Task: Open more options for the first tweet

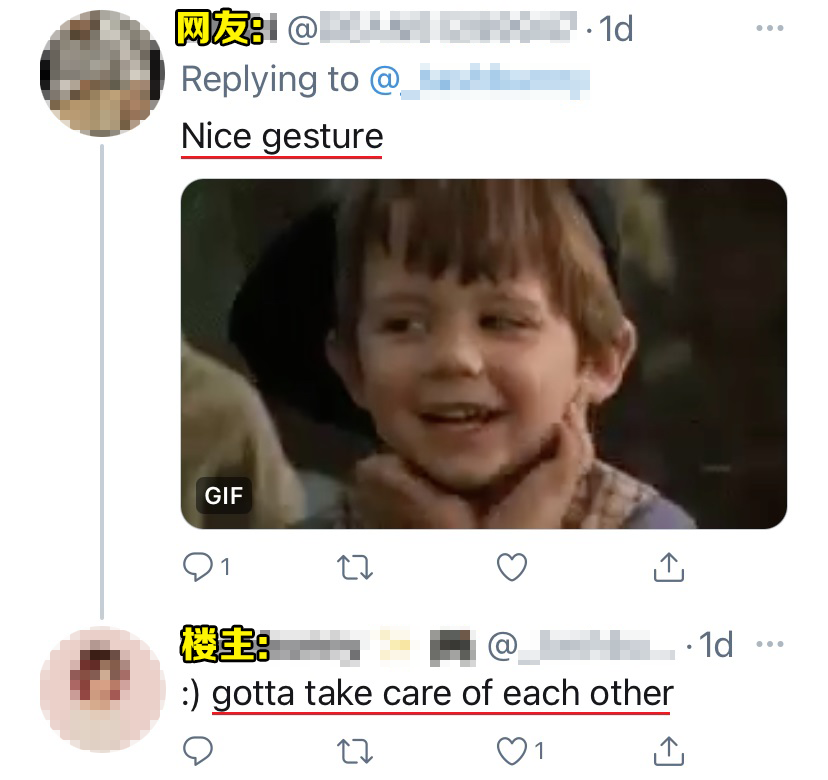Action: [x=769, y=28]
